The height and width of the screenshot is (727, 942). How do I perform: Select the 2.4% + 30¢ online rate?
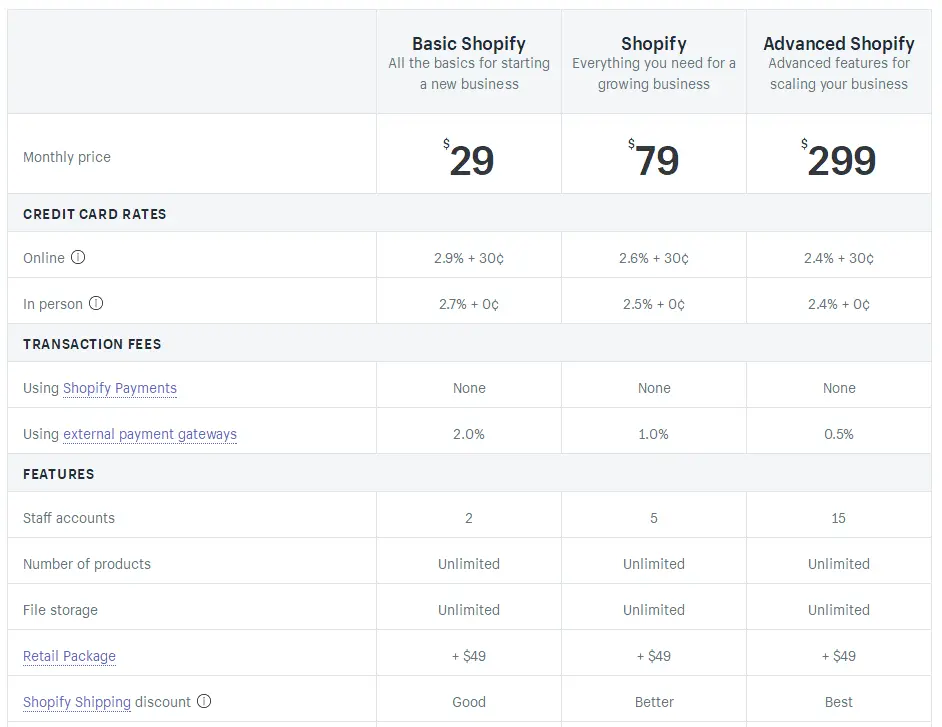tap(839, 258)
